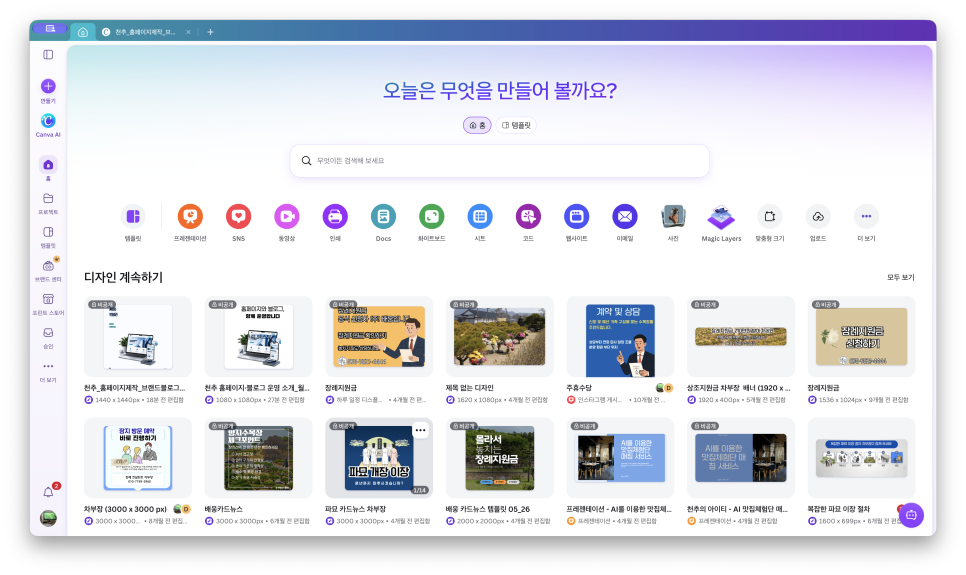
Task: Click the window menu button top-left
Action: pos(50,28)
